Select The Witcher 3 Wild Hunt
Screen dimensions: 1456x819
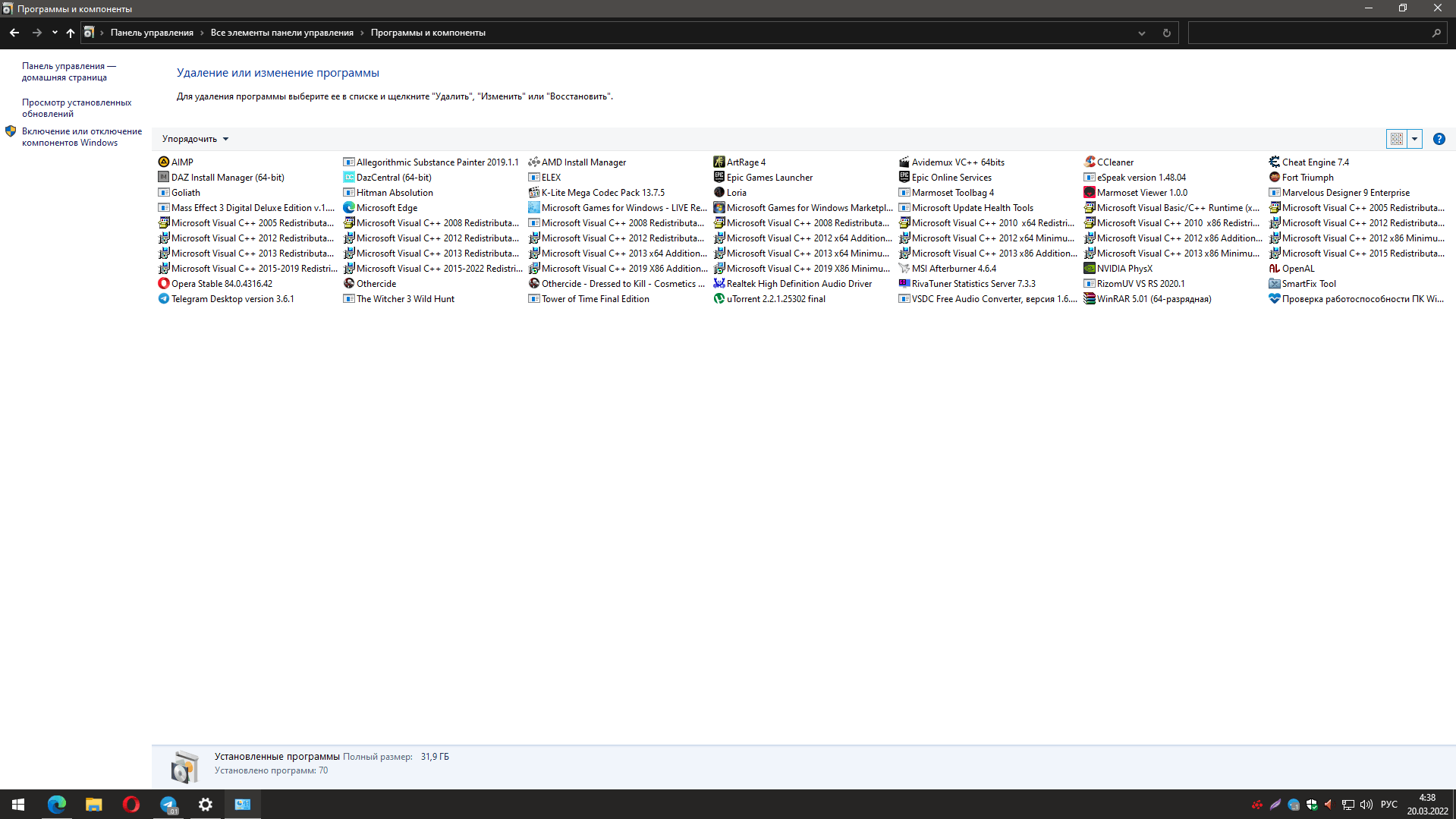tap(405, 299)
